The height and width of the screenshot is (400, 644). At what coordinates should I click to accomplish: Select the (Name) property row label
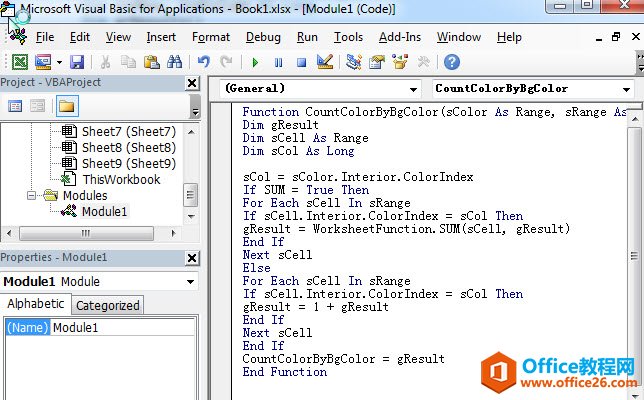(28, 328)
